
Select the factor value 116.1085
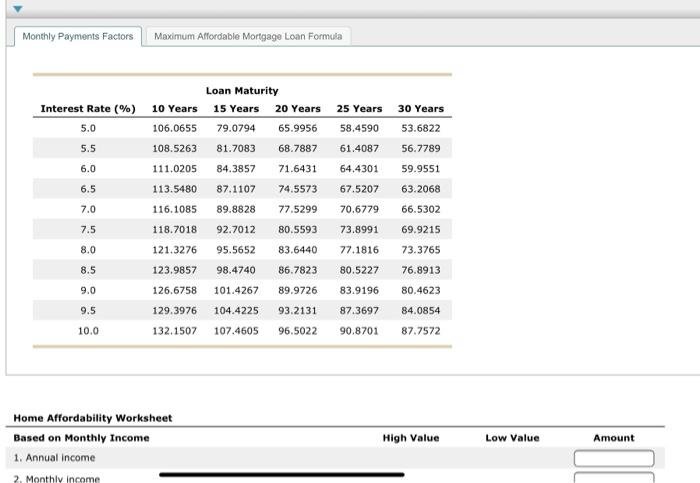(175, 209)
